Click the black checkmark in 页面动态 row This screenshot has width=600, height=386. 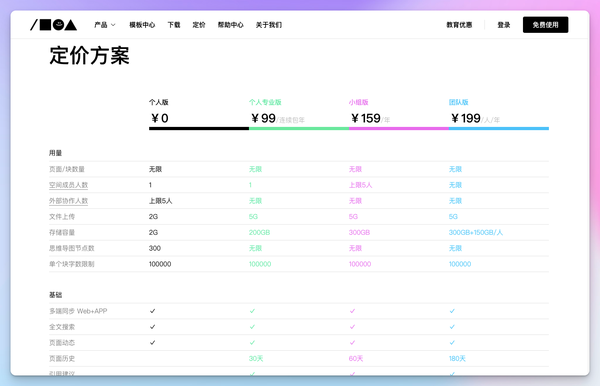coord(152,342)
